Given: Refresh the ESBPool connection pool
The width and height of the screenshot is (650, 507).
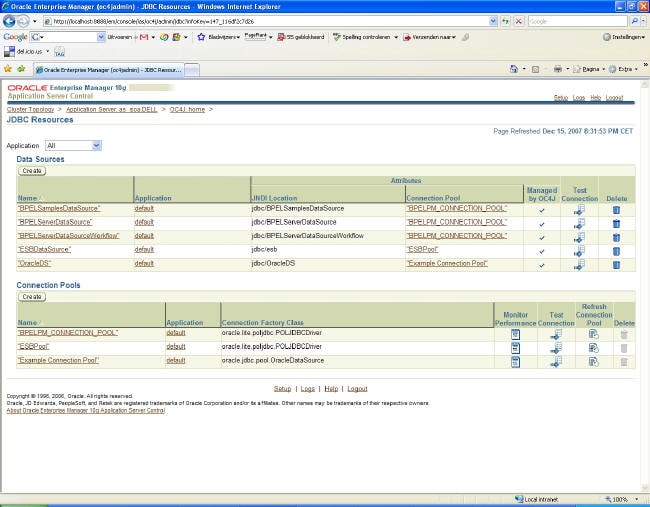Looking at the screenshot, I should tap(593, 347).
